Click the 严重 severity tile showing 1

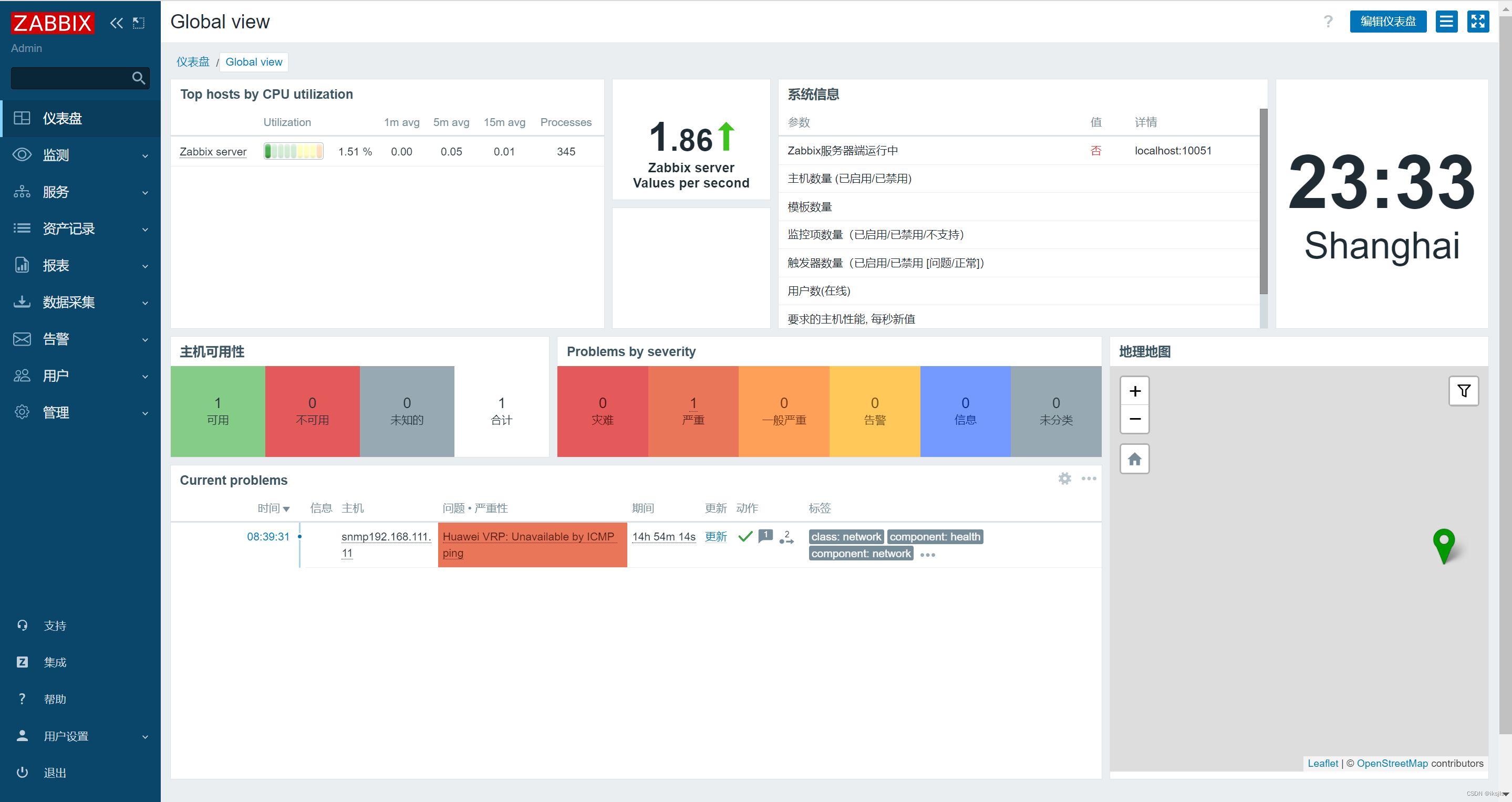point(693,411)
